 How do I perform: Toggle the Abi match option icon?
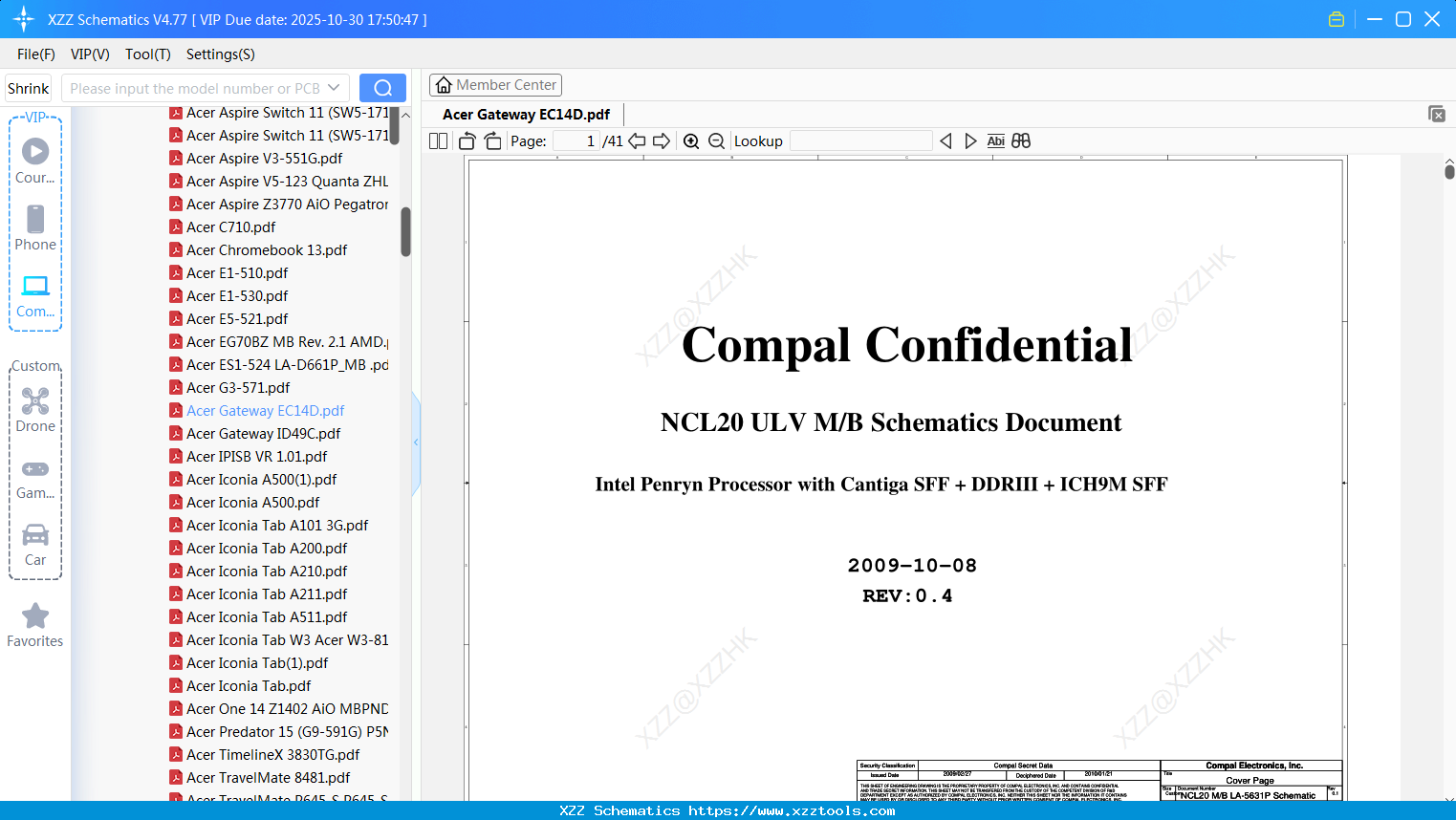click(x=995, y=141)
